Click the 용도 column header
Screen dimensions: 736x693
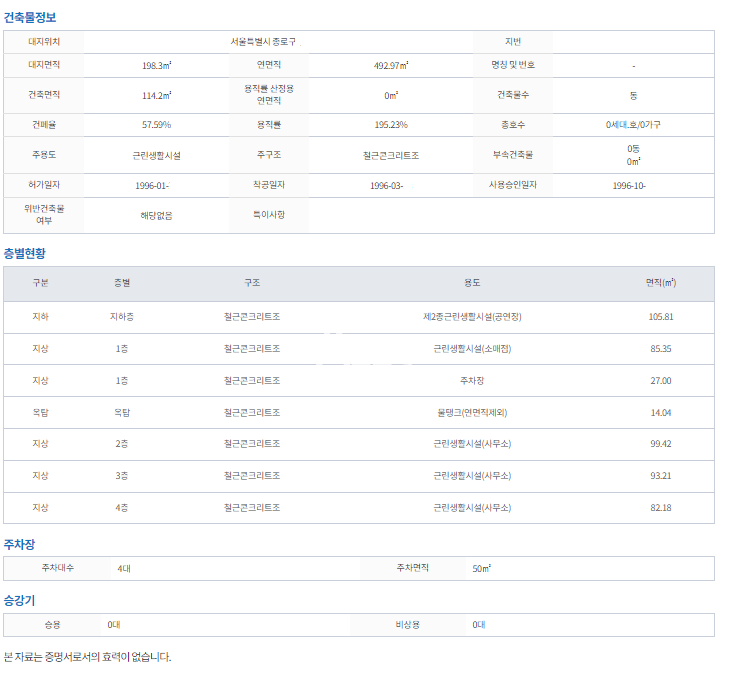(x=472, y=283)
